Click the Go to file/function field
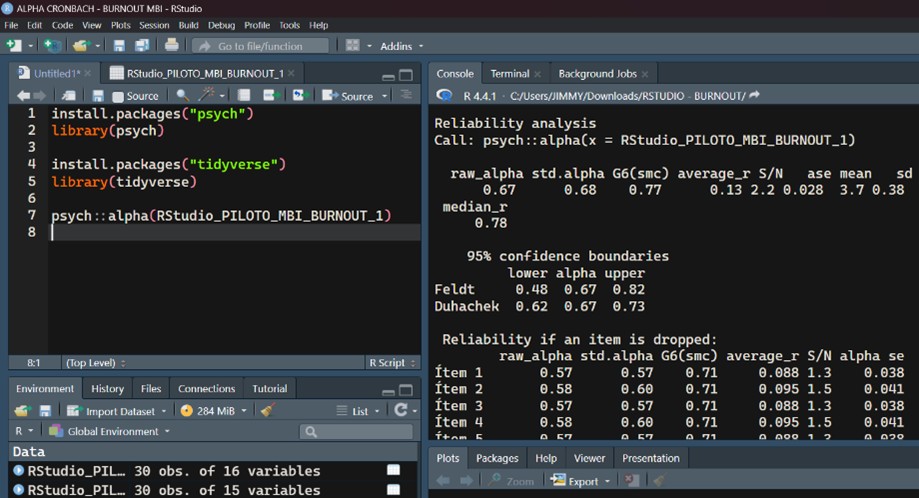Image resolution: width=919 pixels, height=498 pixels. (260, 46)
